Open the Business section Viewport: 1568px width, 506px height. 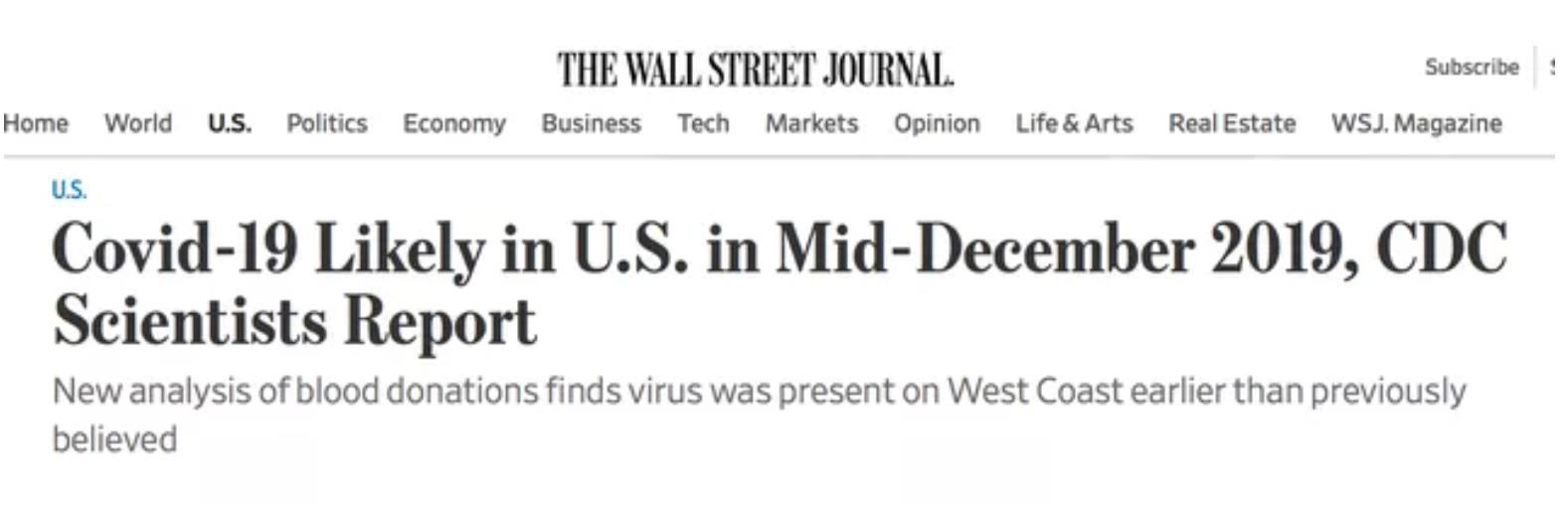[592, 123]
